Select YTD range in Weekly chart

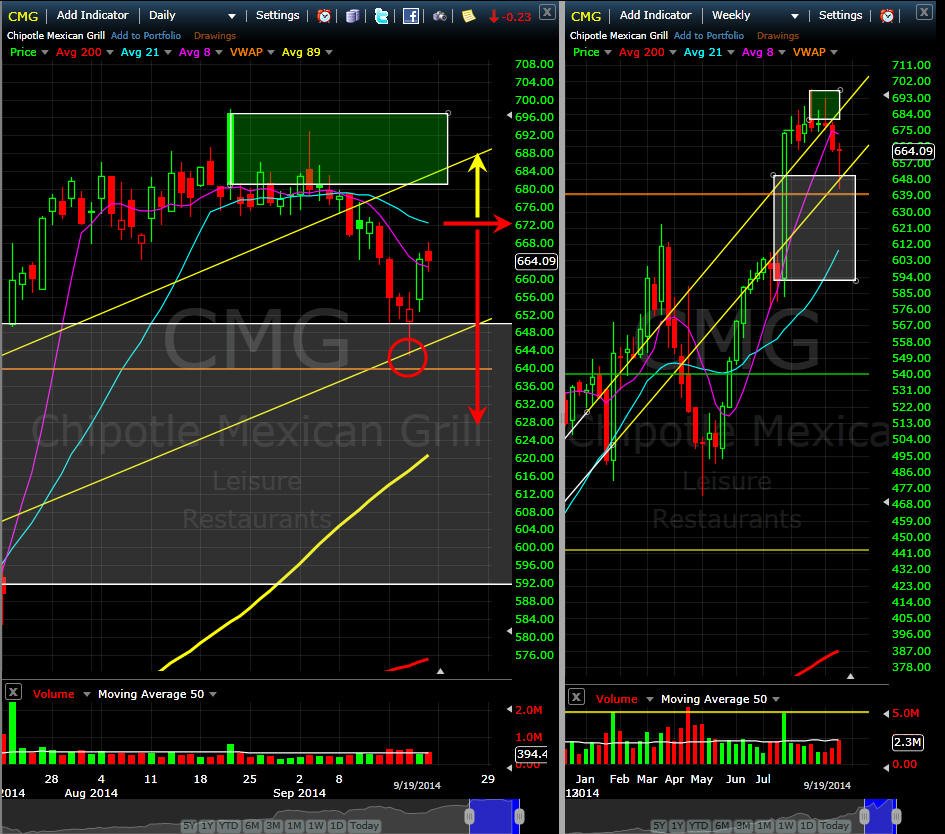point(699,826)
